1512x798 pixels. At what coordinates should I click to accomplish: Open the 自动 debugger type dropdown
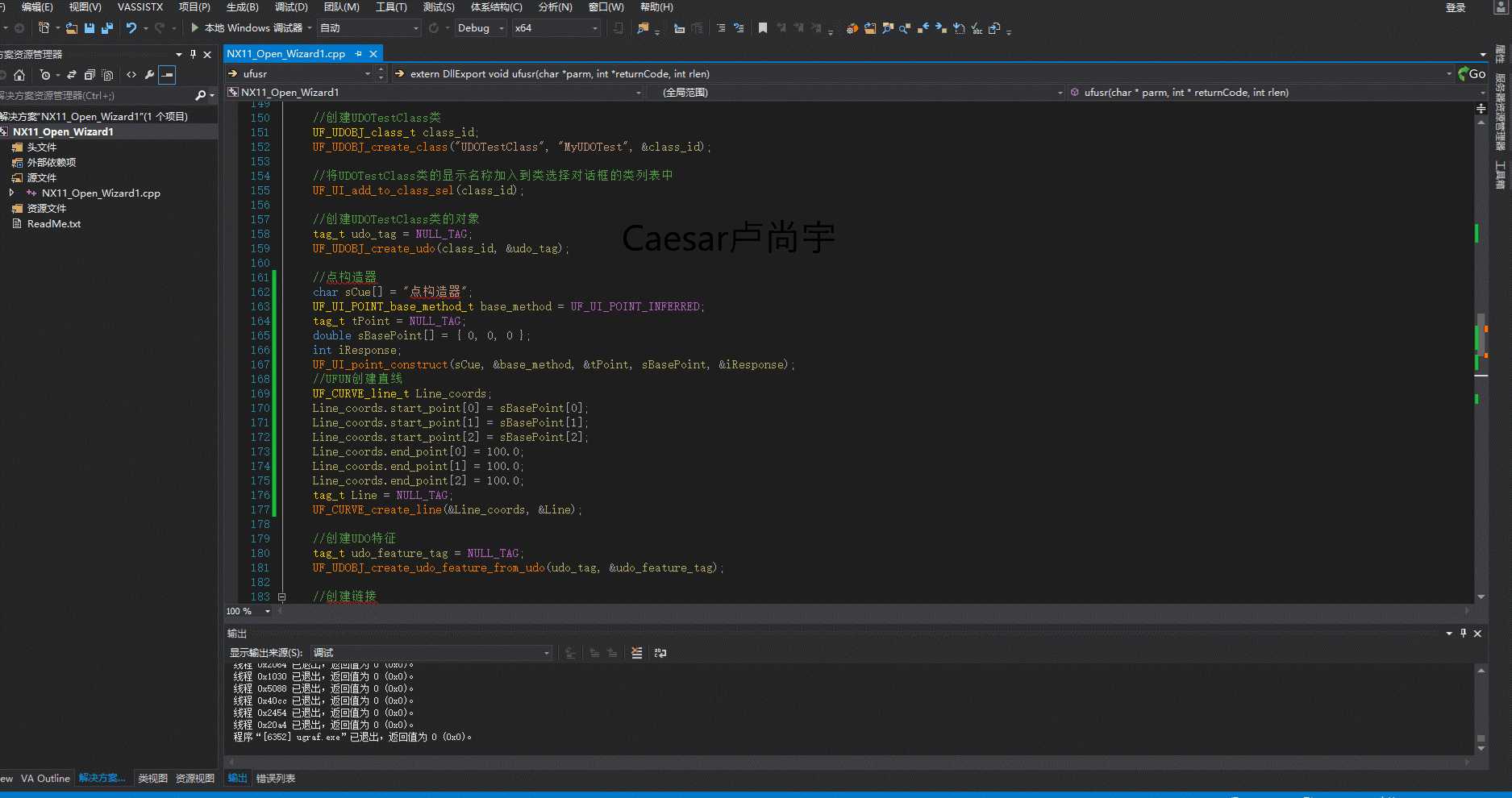point(369,28)
